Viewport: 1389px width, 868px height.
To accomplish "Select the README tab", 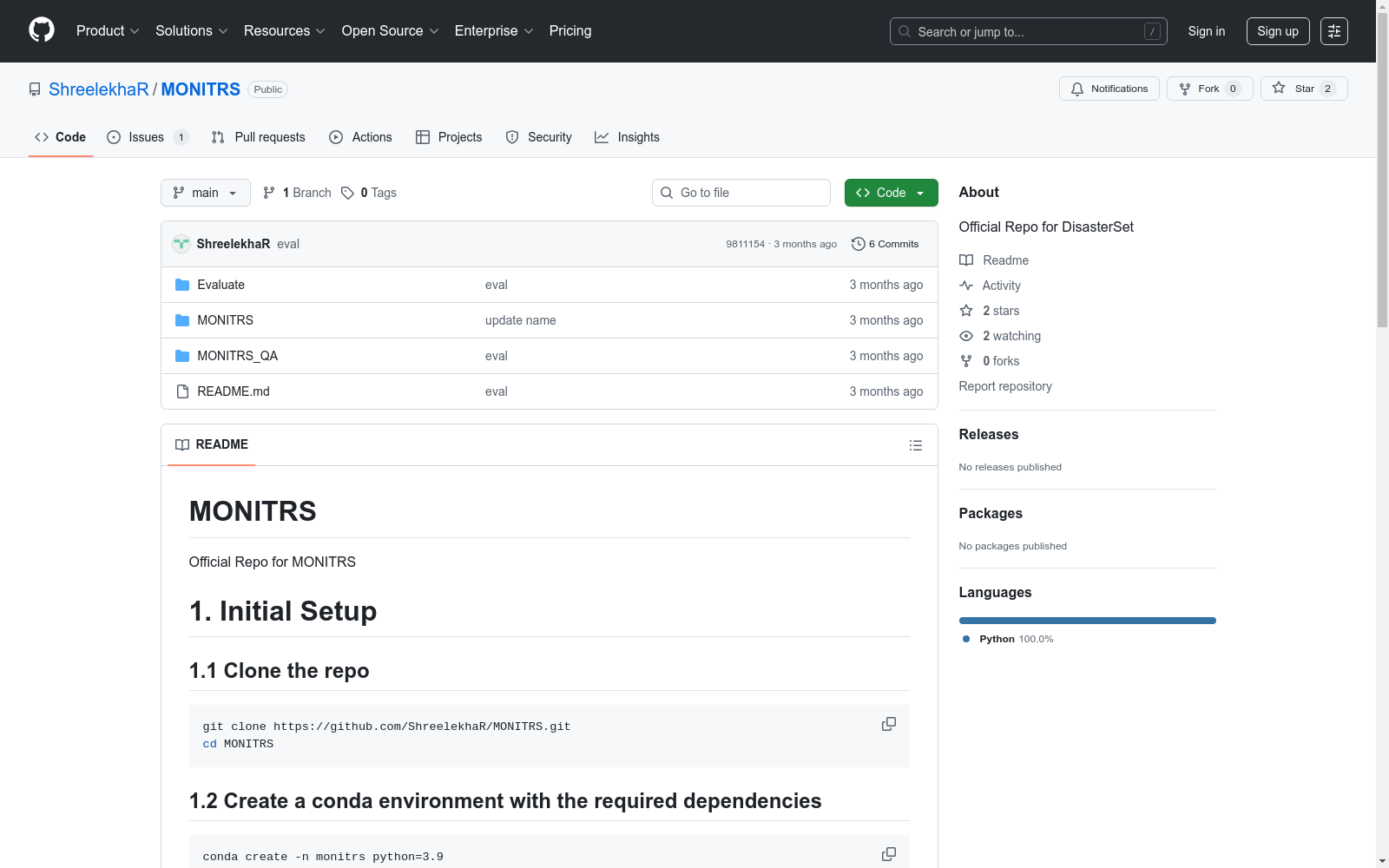I will [x=212, y=444].
